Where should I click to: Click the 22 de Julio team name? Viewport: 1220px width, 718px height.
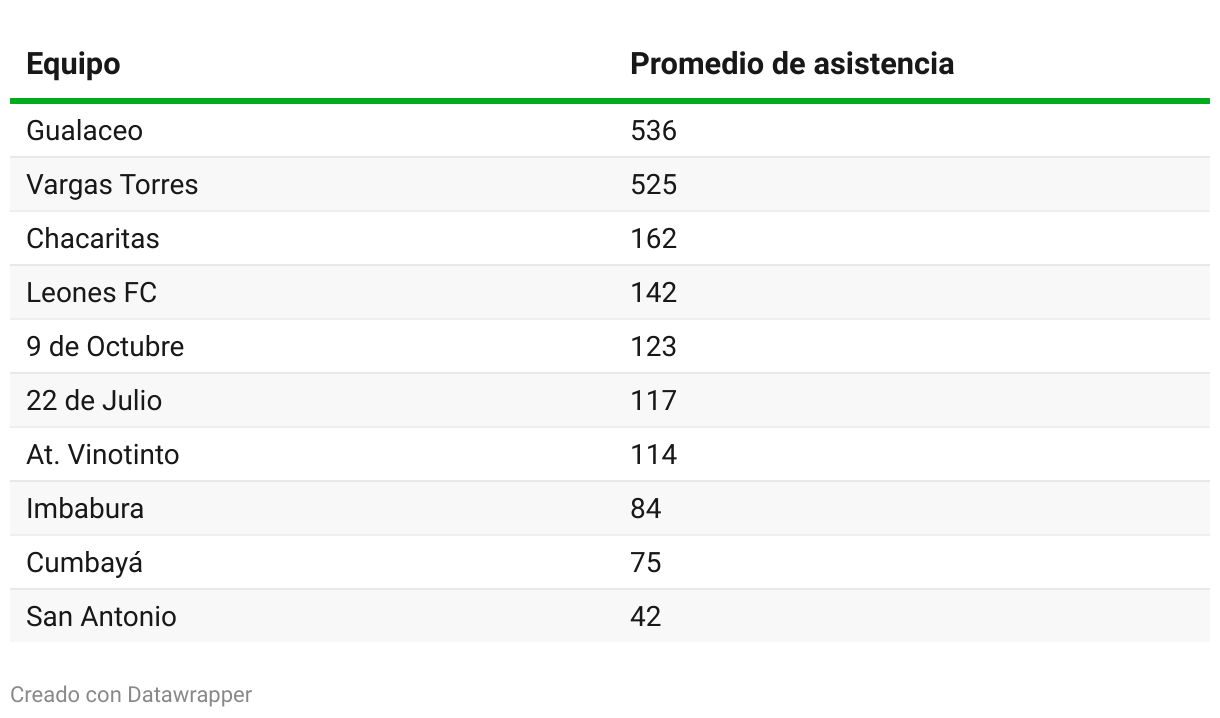tap(94, 401)
